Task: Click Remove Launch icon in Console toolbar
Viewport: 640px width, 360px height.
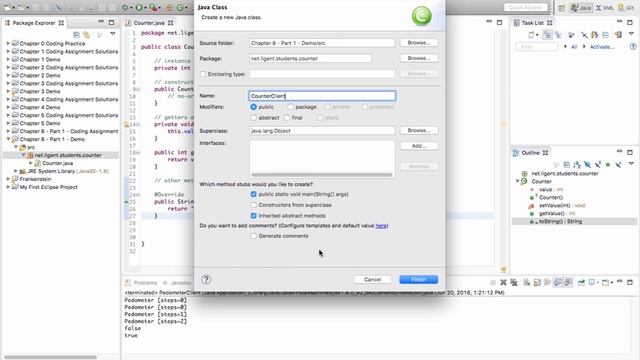Action: point(503,282)
